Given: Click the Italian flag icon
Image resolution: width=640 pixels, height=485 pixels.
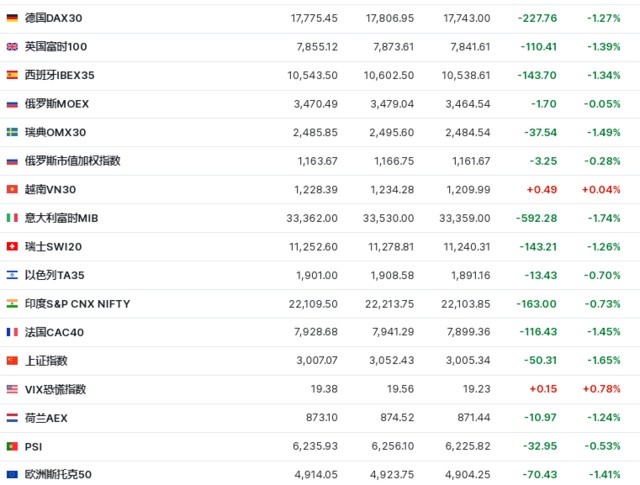Looking at the screenshot, I should coord(12,217).
